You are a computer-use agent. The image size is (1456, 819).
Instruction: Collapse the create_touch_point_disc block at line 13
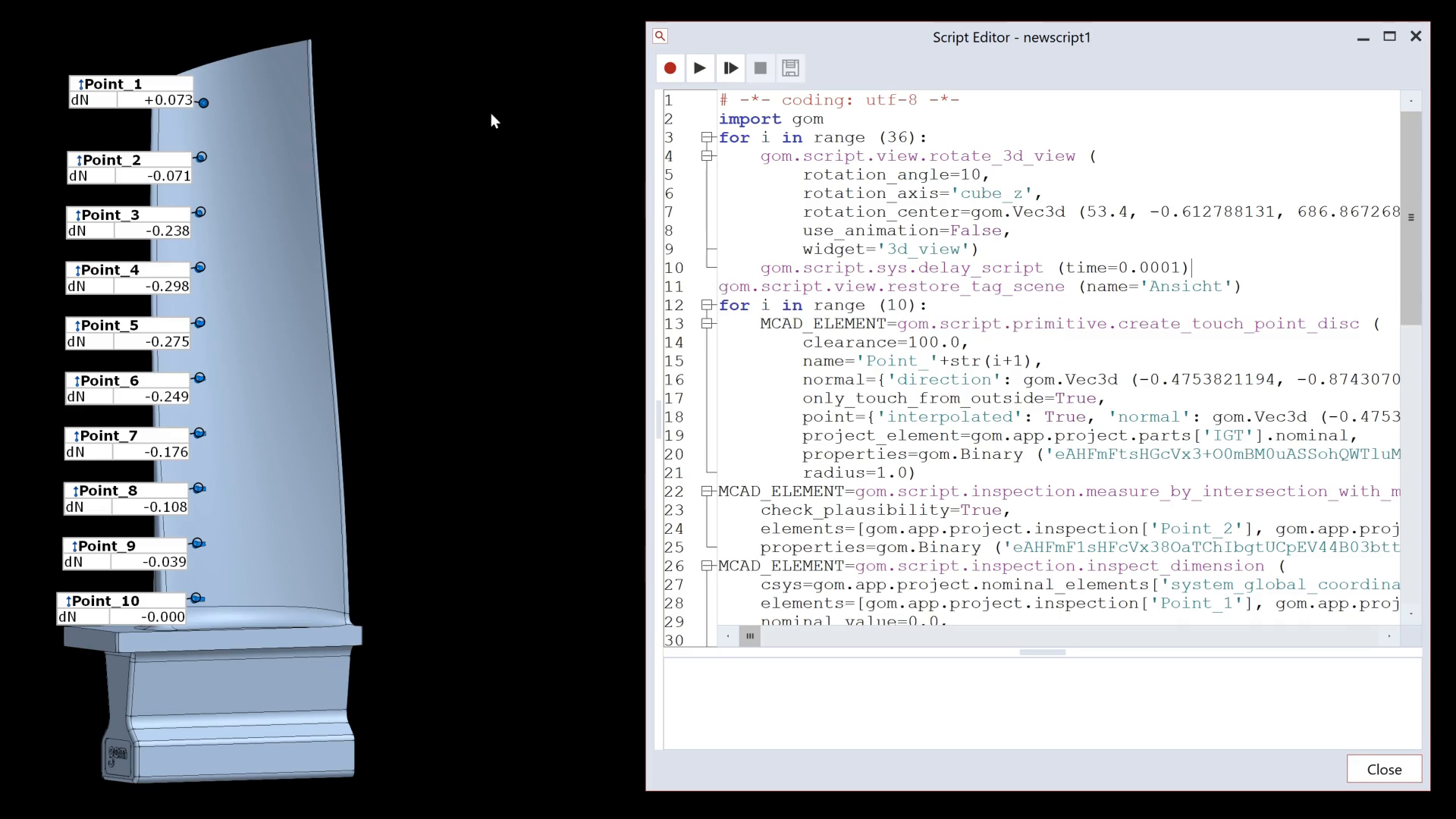click(707, 324)
